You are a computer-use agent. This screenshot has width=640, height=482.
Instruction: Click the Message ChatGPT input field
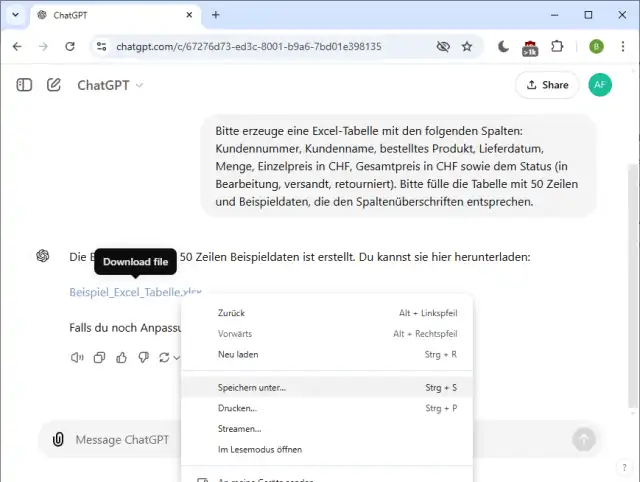[122, 440]
